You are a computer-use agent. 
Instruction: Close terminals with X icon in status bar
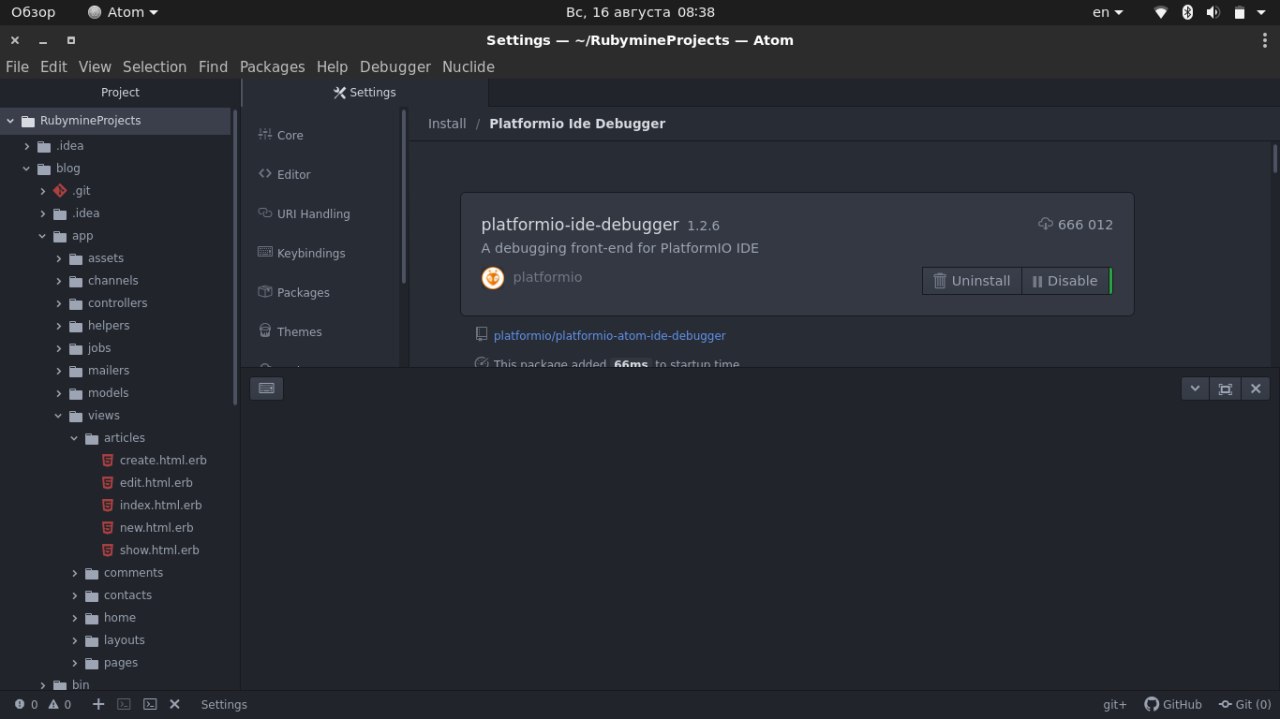pyautogui.click(x=174, y=704)
